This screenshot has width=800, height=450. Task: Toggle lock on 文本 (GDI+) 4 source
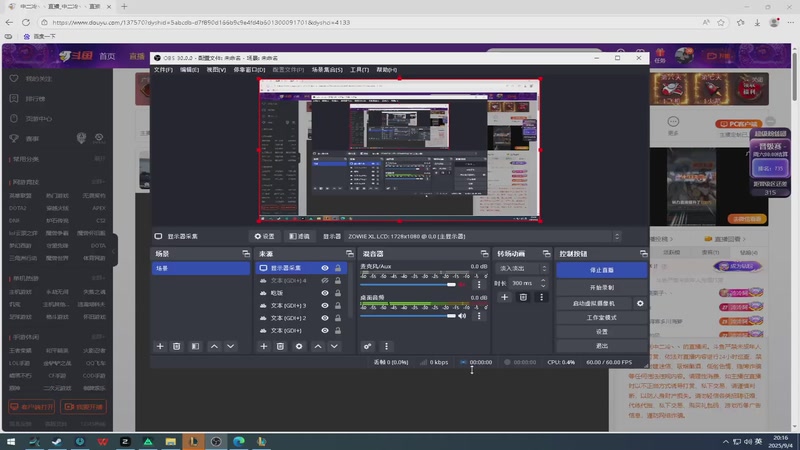coord(338,281)
